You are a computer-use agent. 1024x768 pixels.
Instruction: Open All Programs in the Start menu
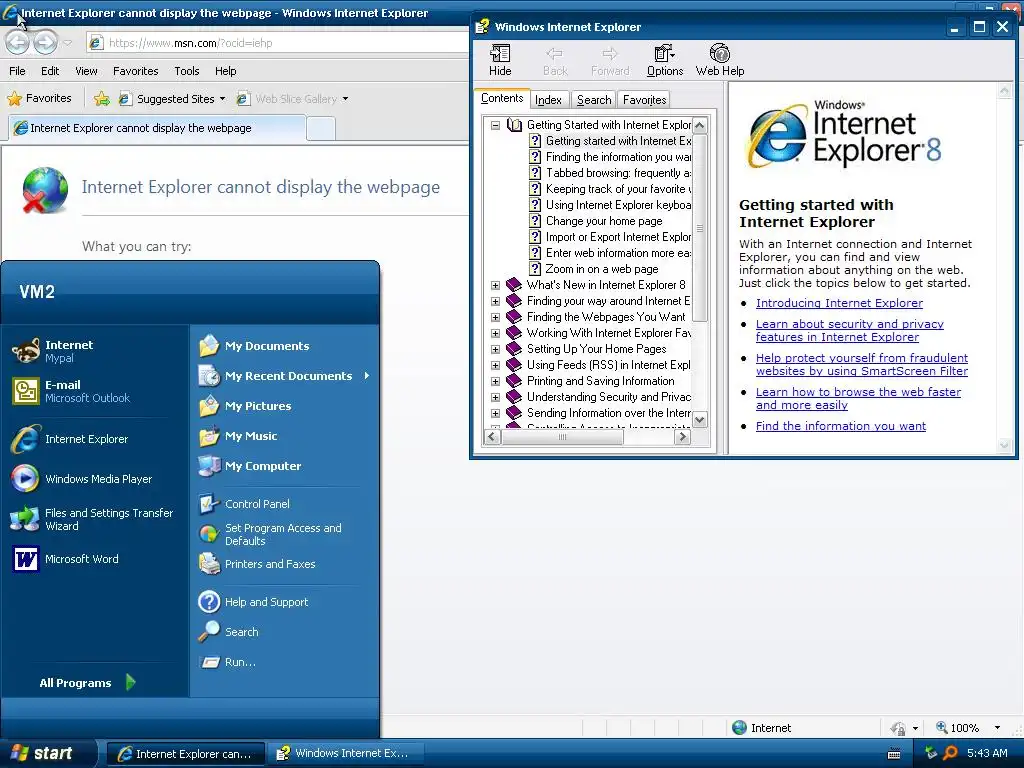click(x=88, y=682)
